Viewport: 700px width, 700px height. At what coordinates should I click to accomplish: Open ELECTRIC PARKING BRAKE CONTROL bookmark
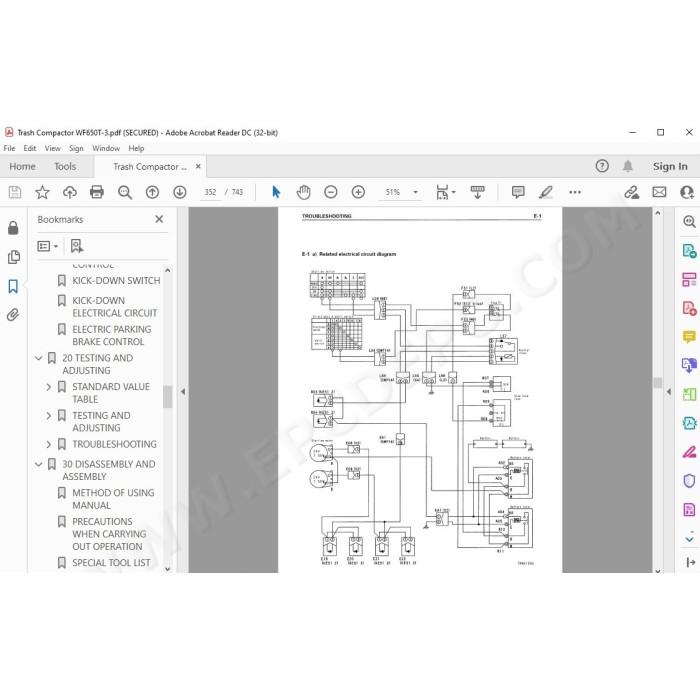[x=112, y=336]
